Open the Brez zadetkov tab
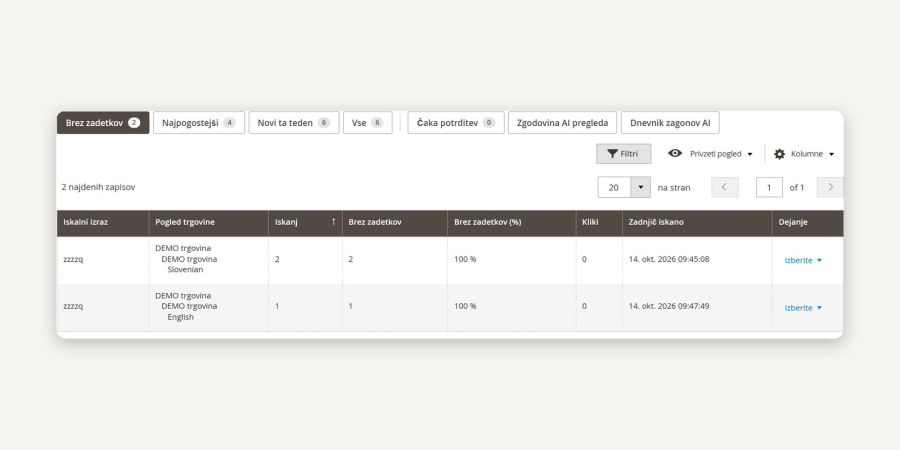 (x=103, y=123)
